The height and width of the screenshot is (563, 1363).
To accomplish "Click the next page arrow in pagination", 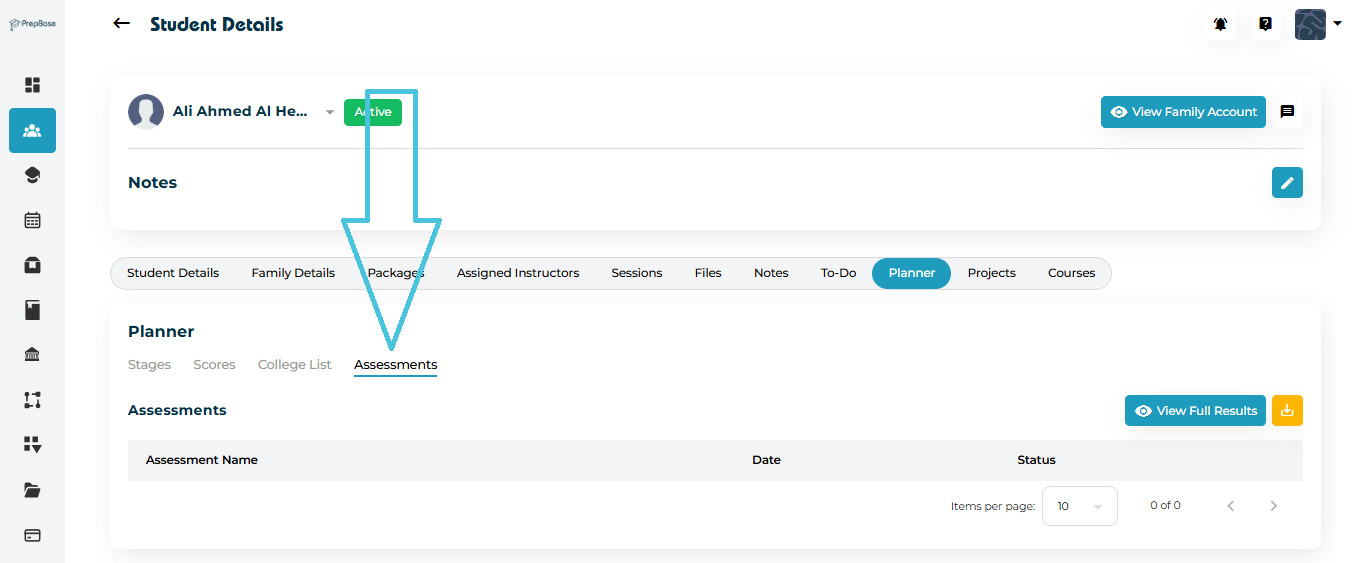I will pos(1273,506).
